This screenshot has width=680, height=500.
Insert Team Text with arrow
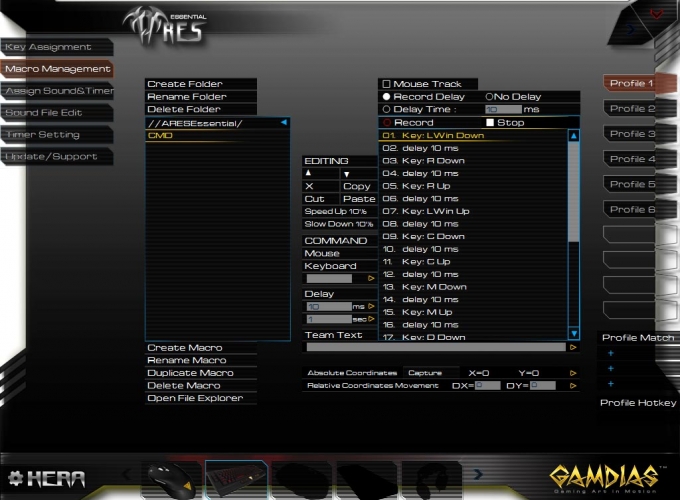[573, 347]
